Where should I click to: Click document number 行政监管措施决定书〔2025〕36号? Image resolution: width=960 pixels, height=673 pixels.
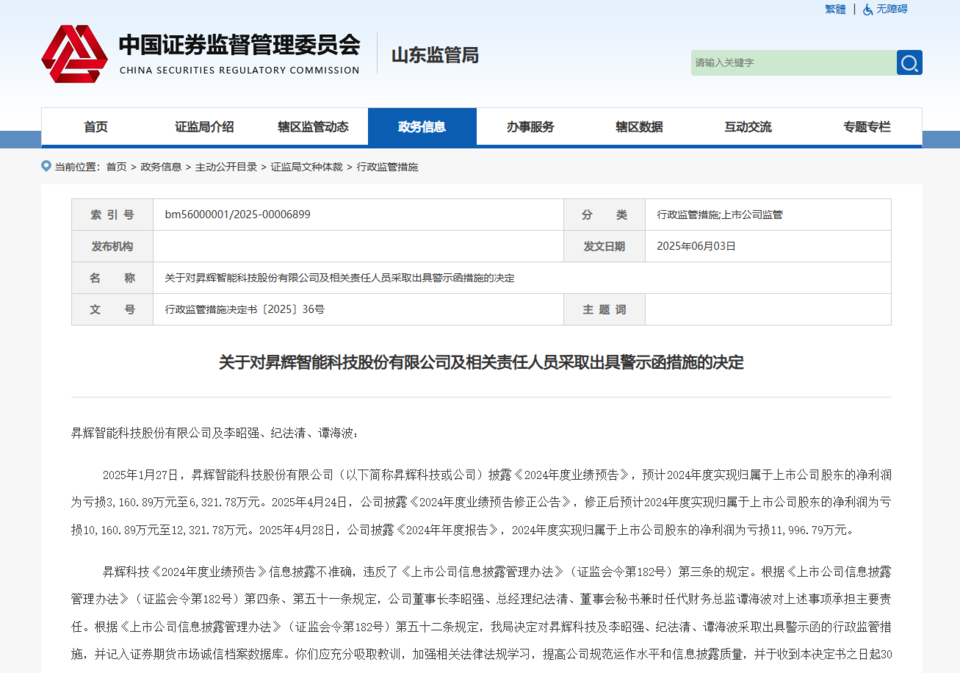[244, 309]
